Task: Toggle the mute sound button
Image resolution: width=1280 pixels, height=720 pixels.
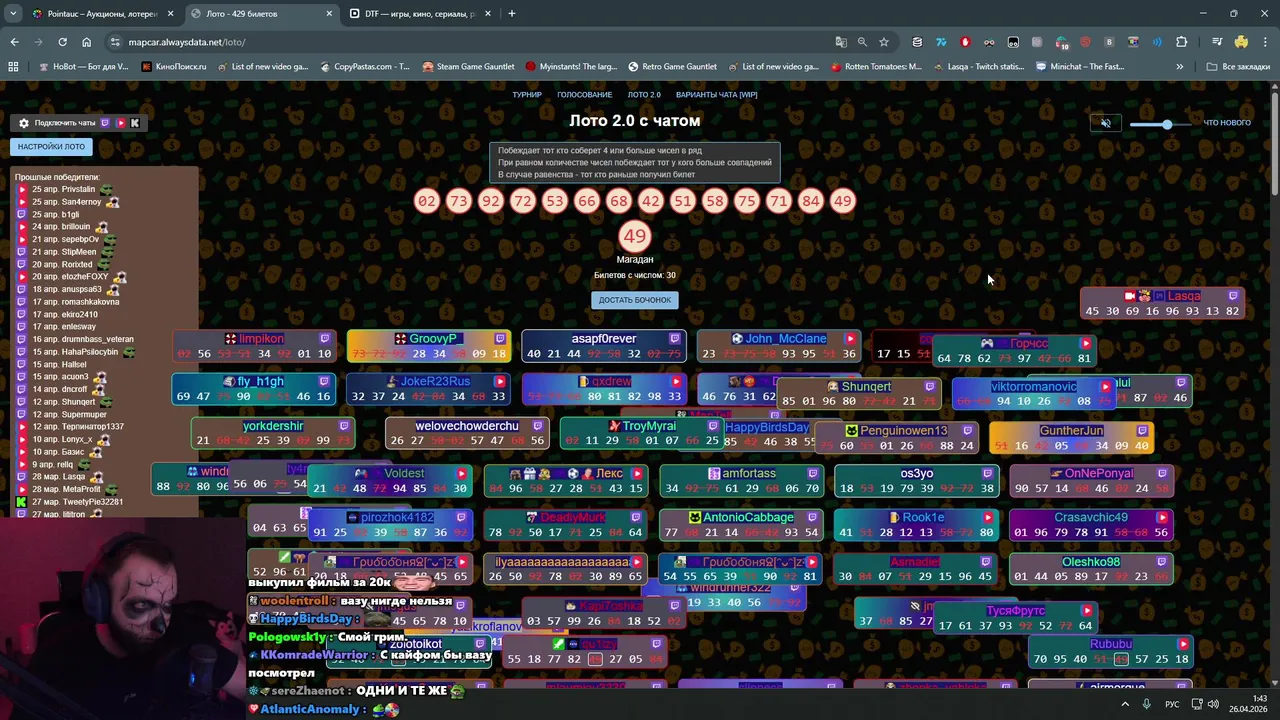Action: click(1105, 123)
